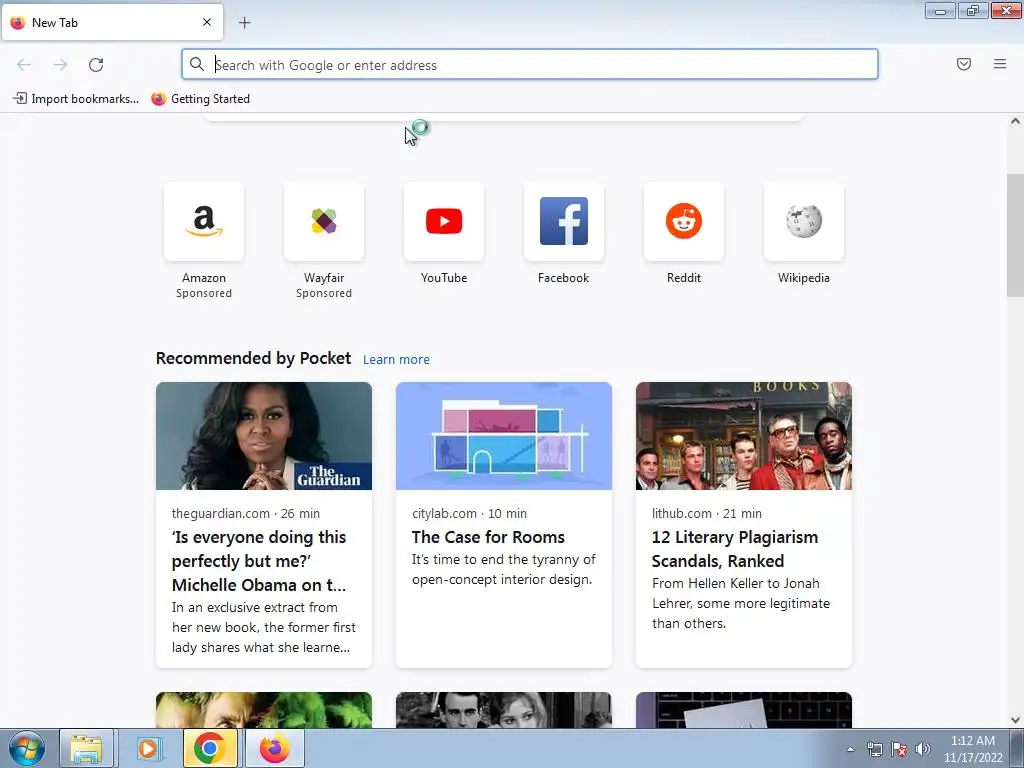1024x768 pixels.
Task: Open the Windows Start menu
Action: 27,748
